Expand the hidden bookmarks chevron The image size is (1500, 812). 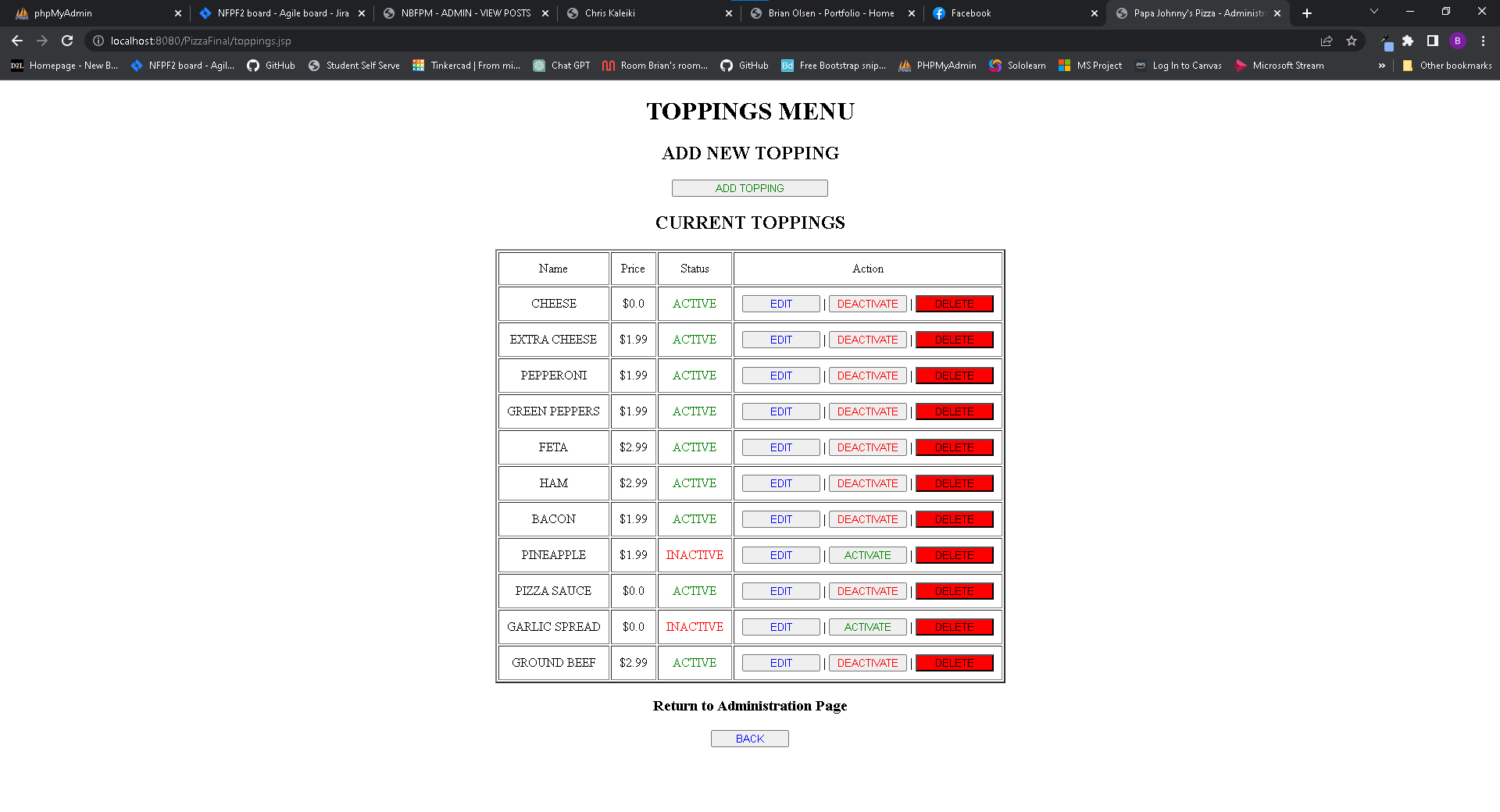click(x=1382, y=66)
